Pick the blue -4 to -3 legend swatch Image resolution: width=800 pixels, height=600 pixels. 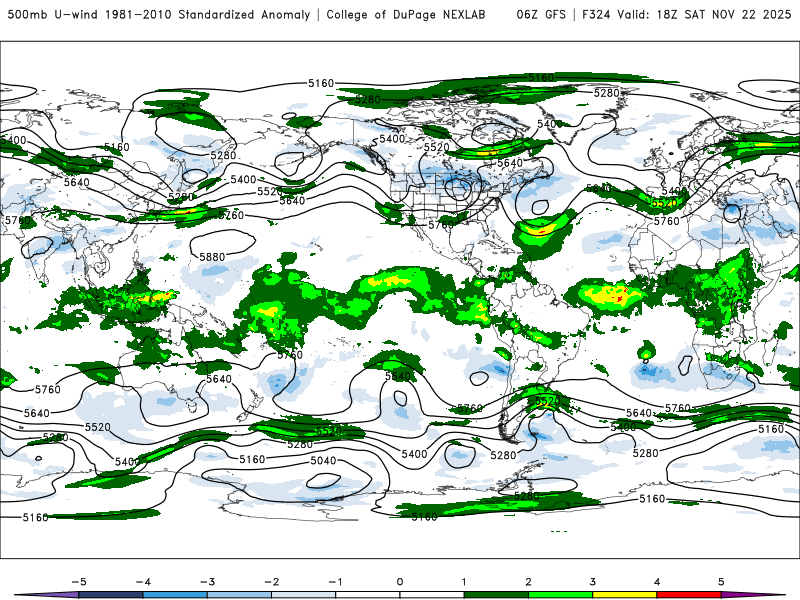click(x=175, y=595)
